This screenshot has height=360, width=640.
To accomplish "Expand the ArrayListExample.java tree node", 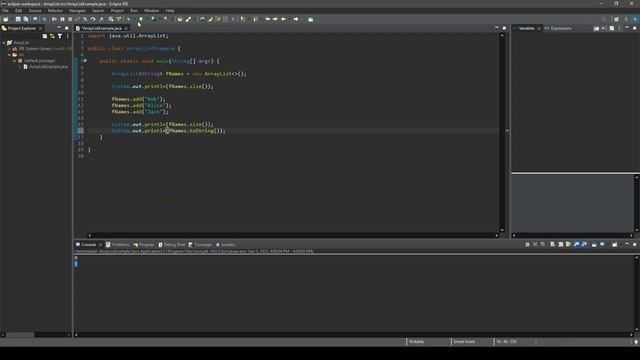I will pos(20,67).
